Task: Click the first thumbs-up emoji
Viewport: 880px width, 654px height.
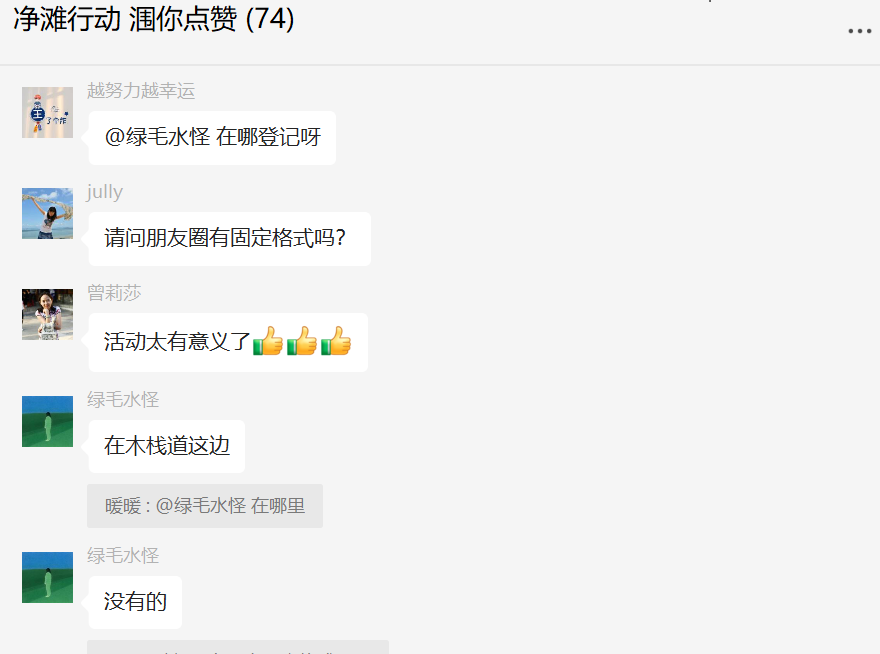Action: tap(268, 341)
